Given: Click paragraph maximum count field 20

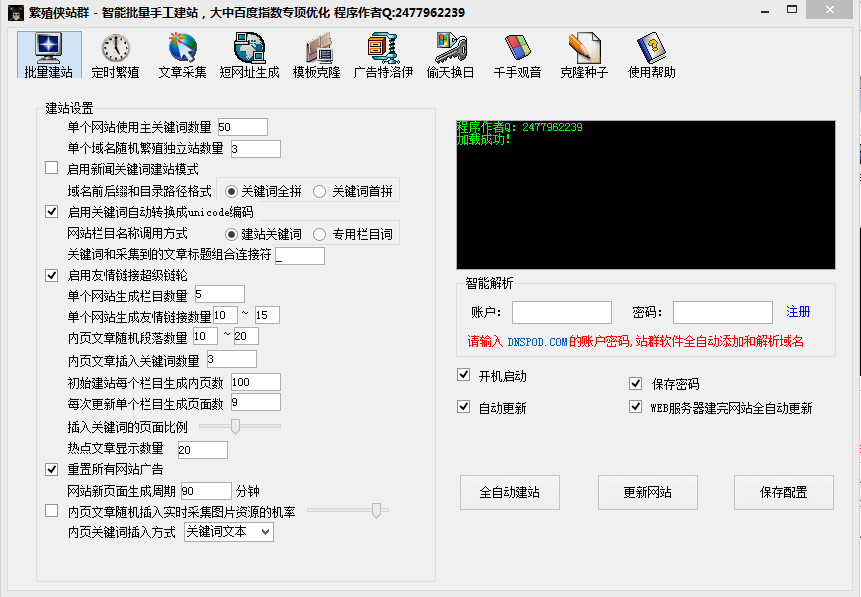Looking at the screenshot, I should pyautogui.click(x=246, y=336).
